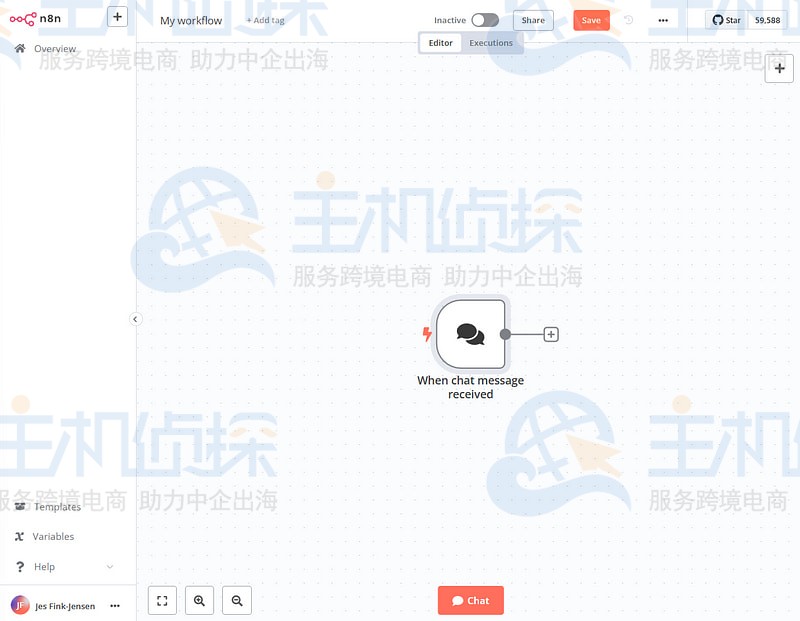Screen dimensions: 800x621
Task: Zoom in on the workflow canvas
Action: point(199,600)
